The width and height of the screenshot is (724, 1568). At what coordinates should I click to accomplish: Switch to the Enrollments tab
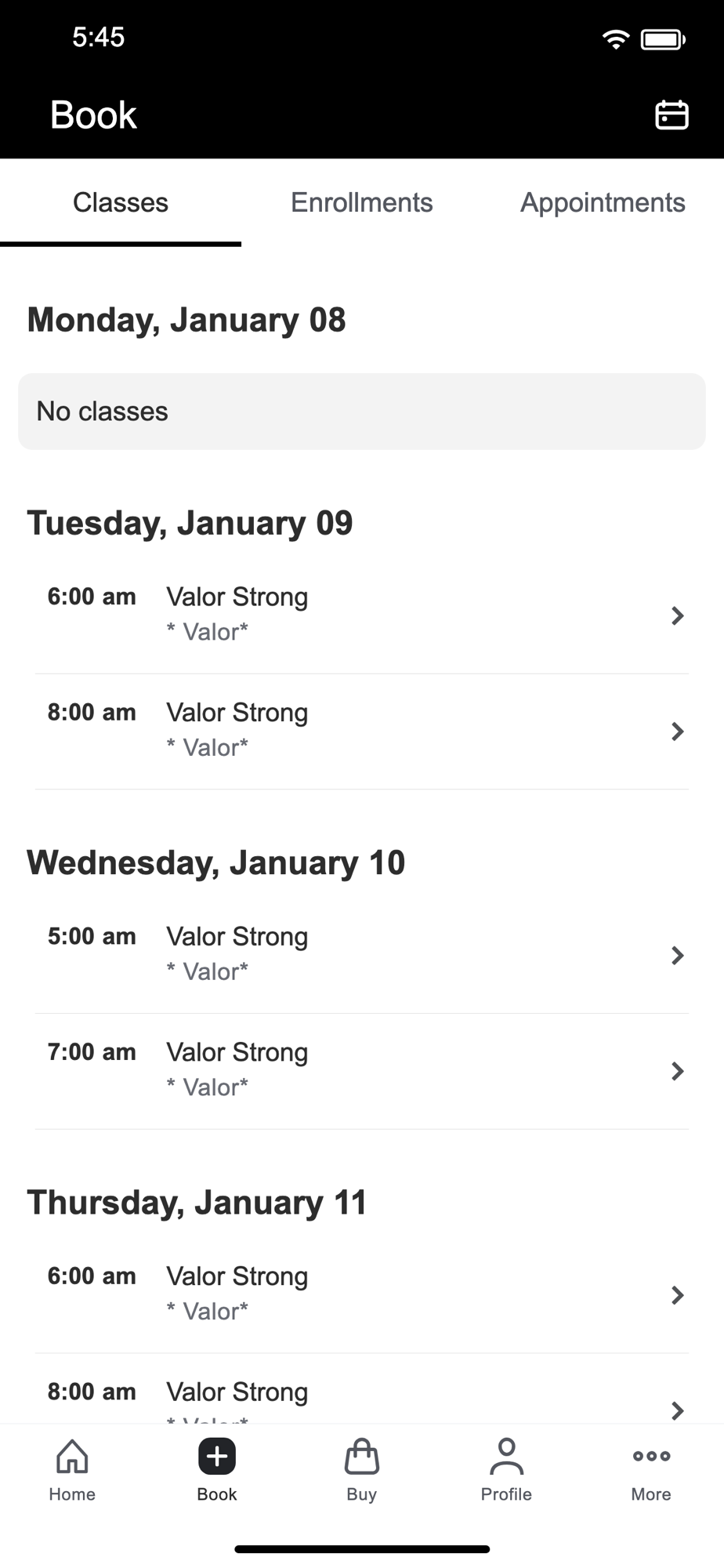pos(362,203)
